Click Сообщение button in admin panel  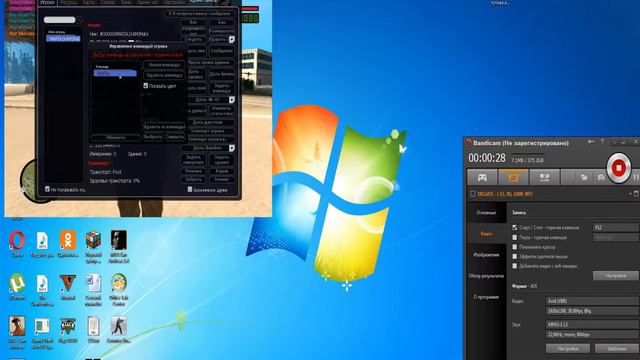click(222, 51)
